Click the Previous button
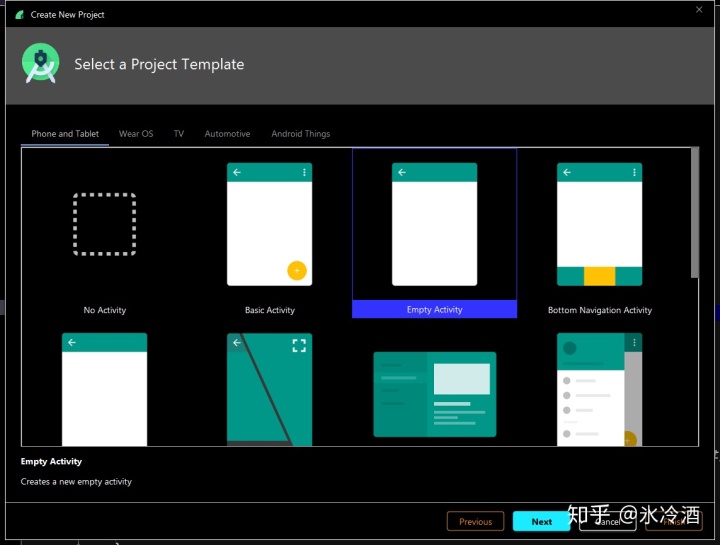Image resolution: width=720 pixels, height=545 pixels. tap(475, 522)
